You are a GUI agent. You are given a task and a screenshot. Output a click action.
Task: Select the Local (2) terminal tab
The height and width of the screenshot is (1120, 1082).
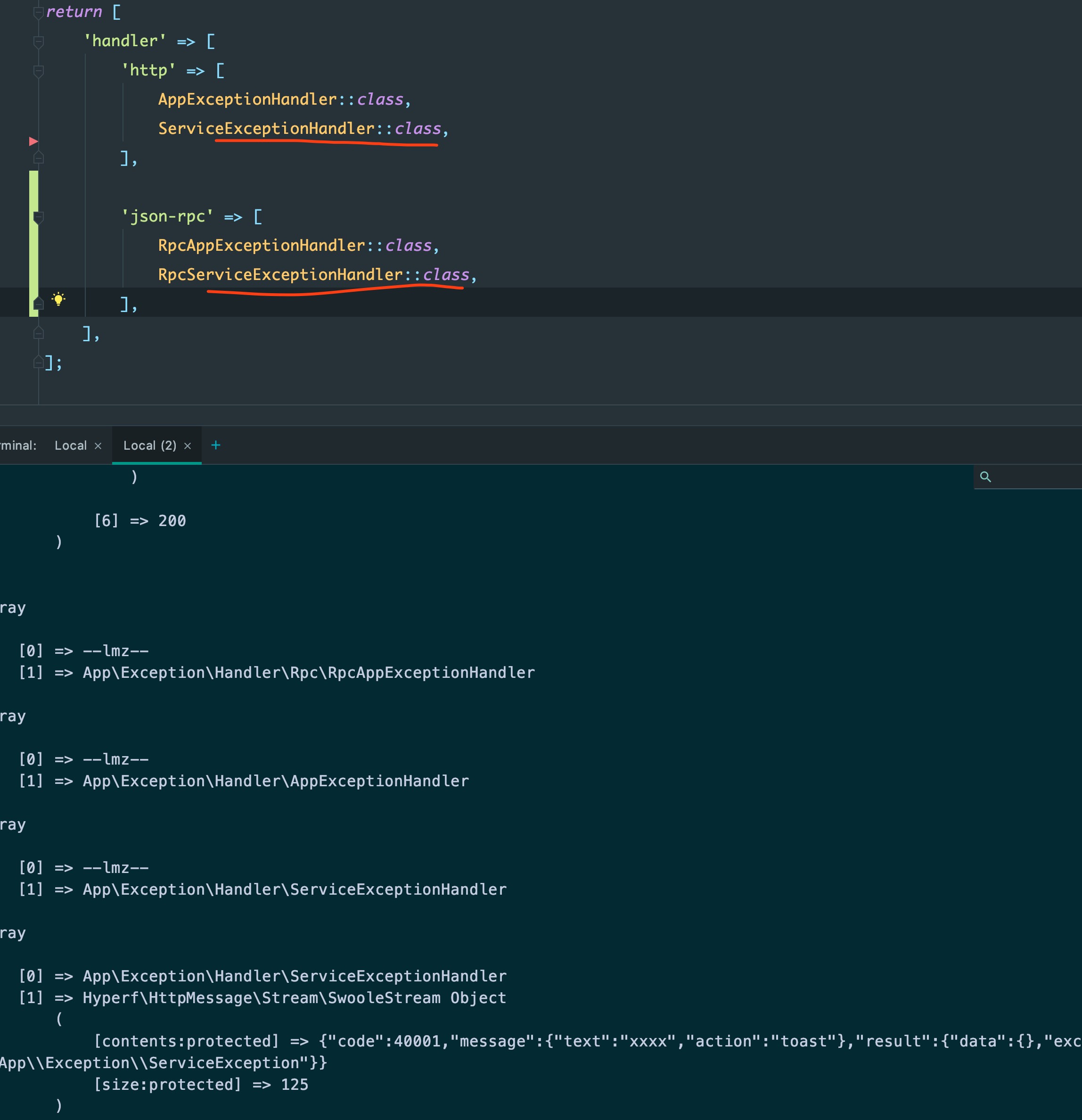pyautogui.click(x=150, y=446)
